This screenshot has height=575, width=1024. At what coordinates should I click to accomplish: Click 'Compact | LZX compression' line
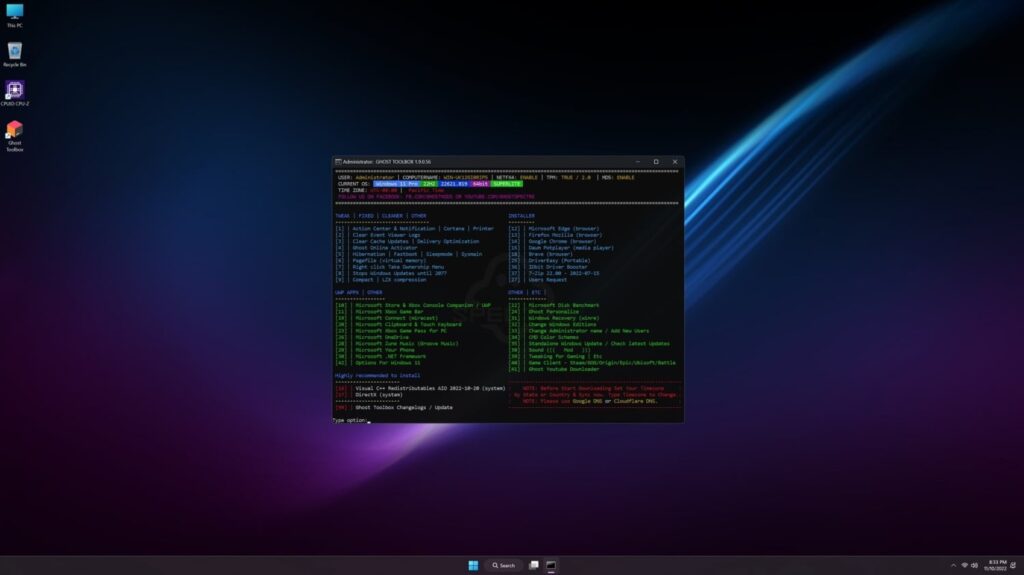coord(381,280)
